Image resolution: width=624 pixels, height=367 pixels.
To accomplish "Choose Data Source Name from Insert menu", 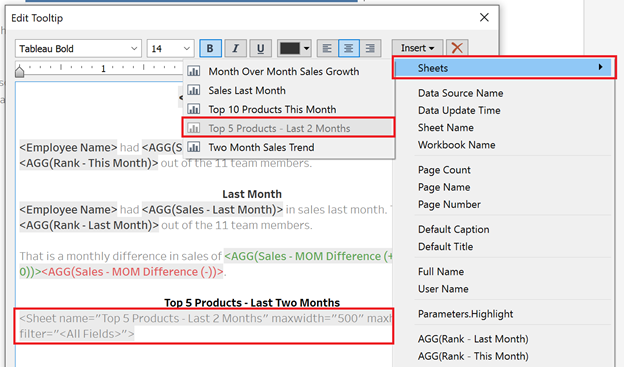I will (x=460, y=93).
